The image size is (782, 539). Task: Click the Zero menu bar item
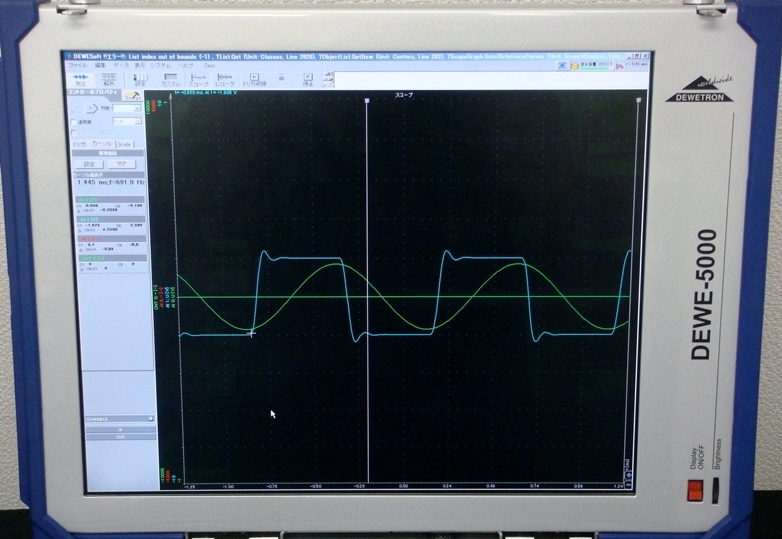coord(209,65)
